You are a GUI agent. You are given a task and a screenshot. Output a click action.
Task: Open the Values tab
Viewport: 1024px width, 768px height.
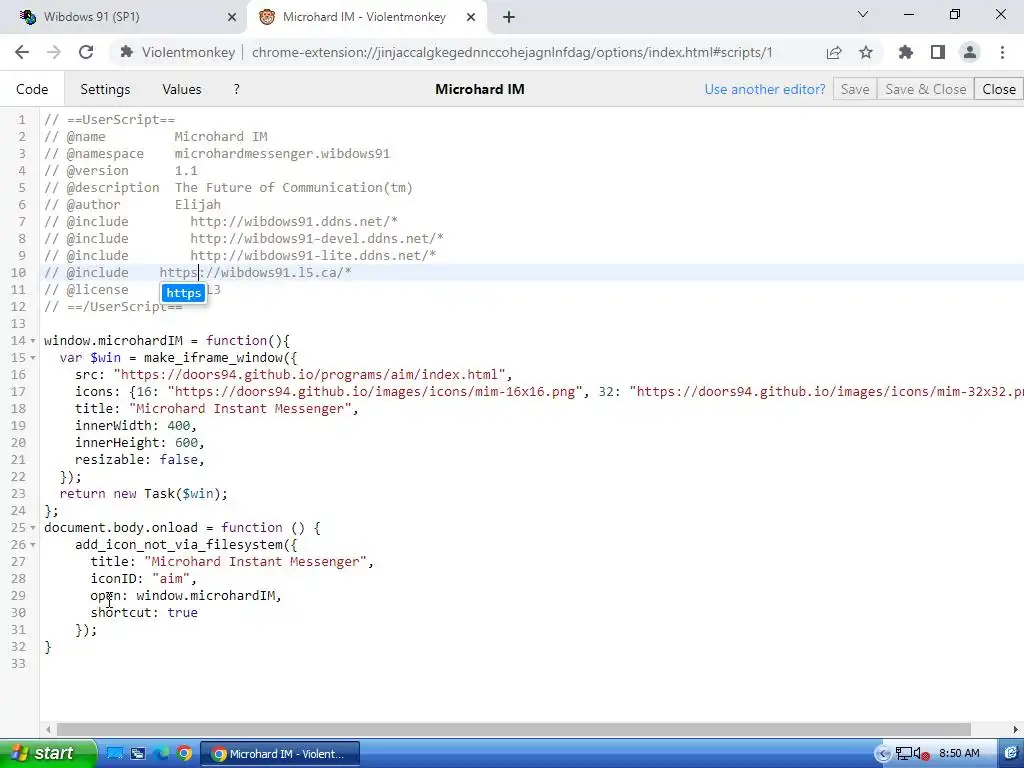pos(182,89)
